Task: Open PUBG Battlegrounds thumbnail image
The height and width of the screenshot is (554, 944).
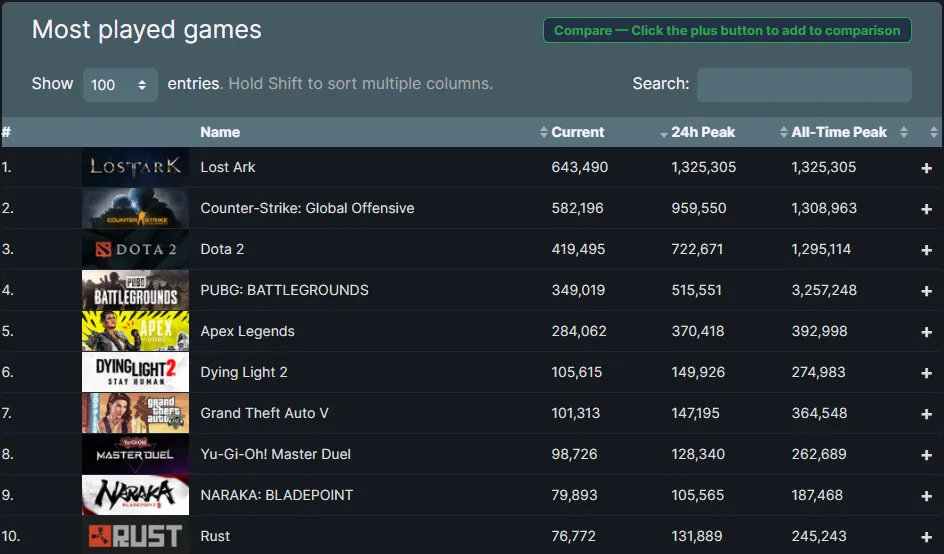Action: [x=135, y=290]
